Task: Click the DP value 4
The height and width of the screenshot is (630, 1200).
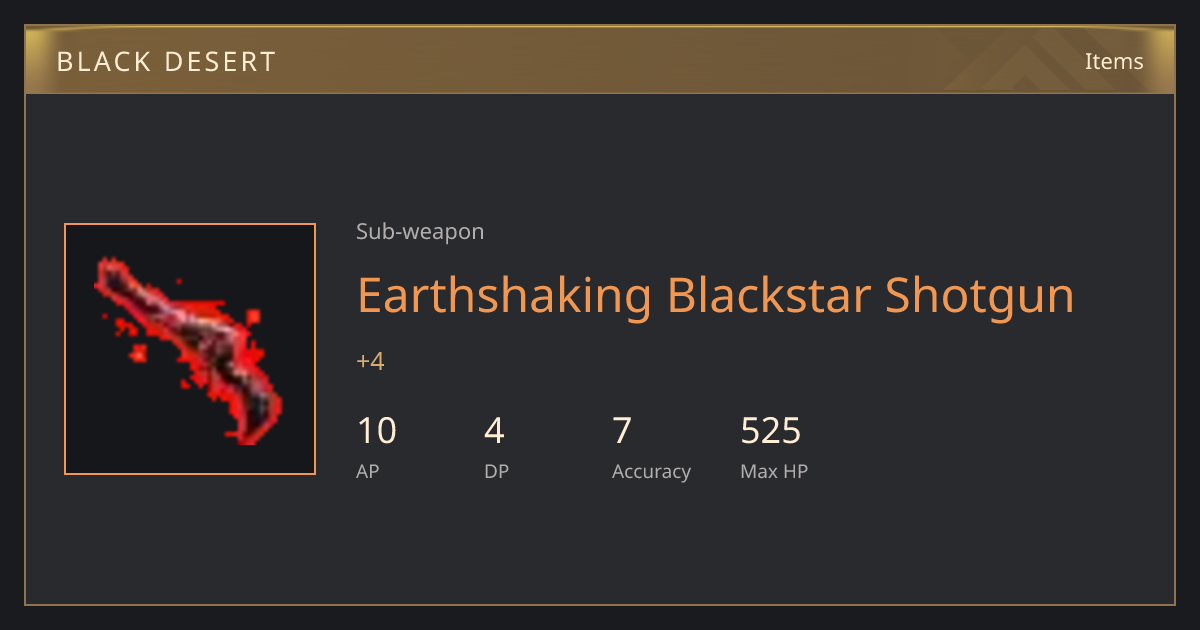Action: click(494, 431)
